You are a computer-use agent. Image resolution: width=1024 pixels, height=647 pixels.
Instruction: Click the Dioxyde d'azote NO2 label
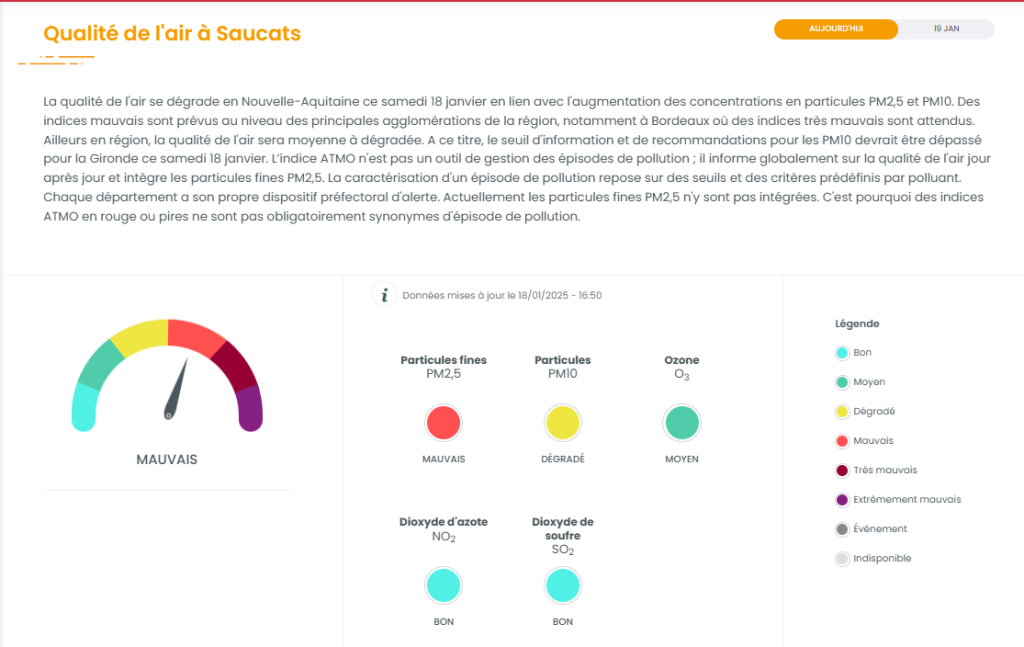443,529
